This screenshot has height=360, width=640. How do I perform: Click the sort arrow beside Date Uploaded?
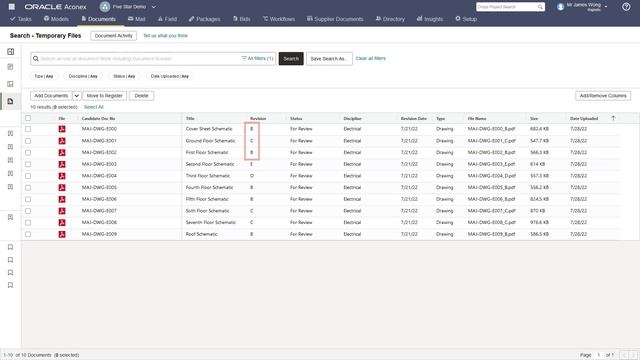pos(613,118)
